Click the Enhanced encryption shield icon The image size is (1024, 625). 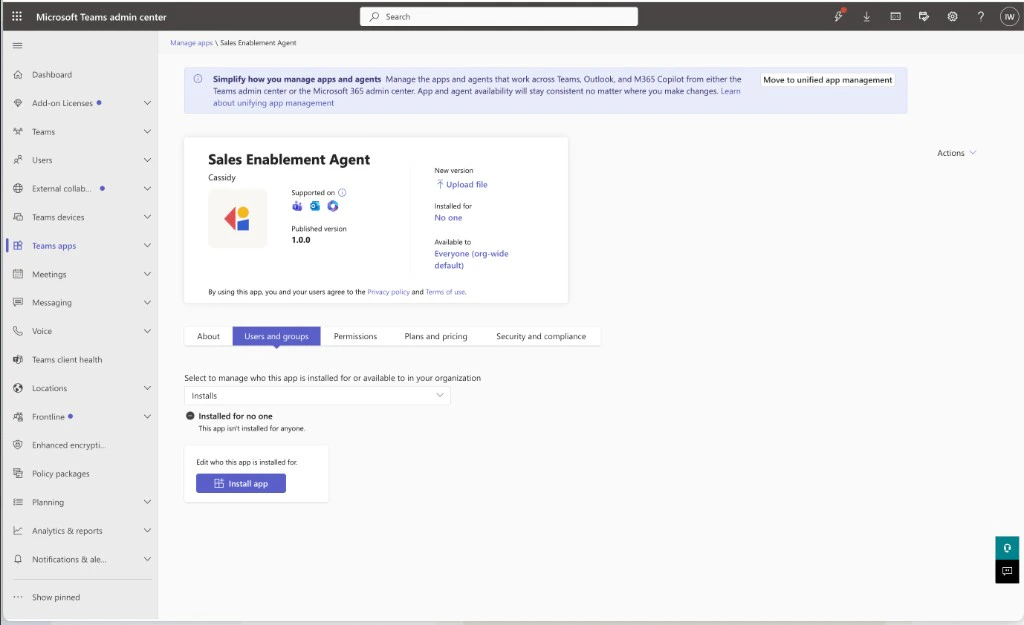point(18,445)
